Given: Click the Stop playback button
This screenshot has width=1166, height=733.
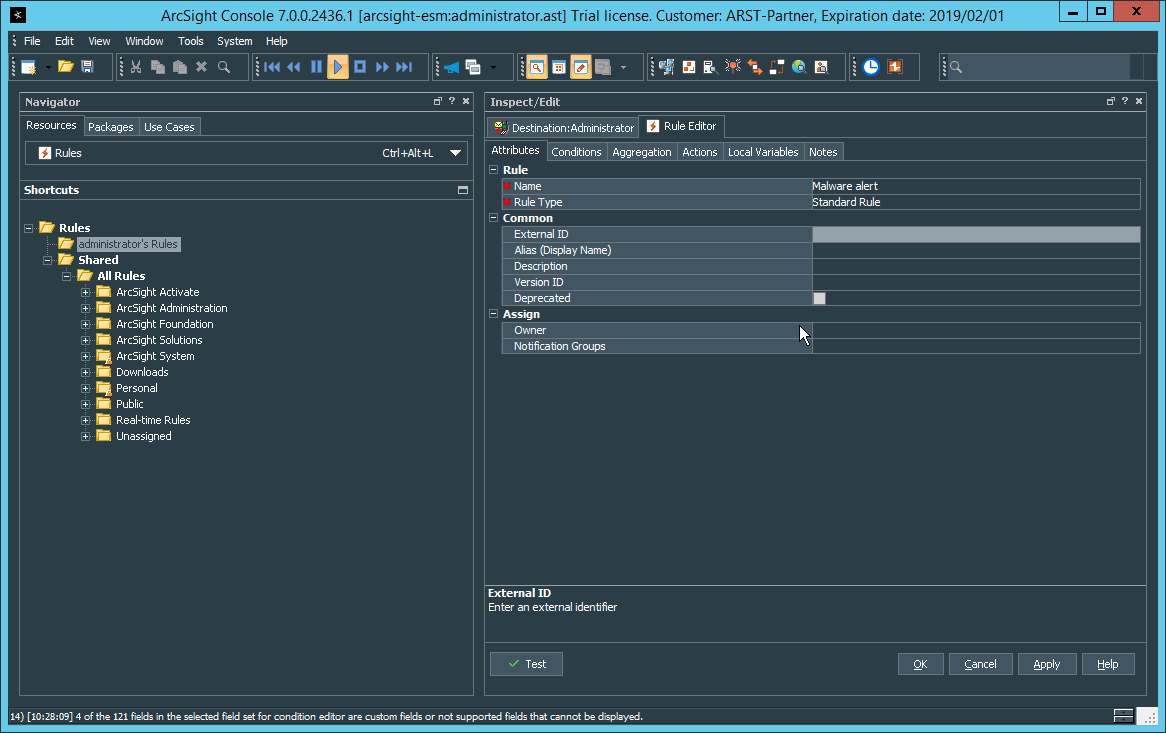Looking at the screenshot, I should [x=360, y=67].
